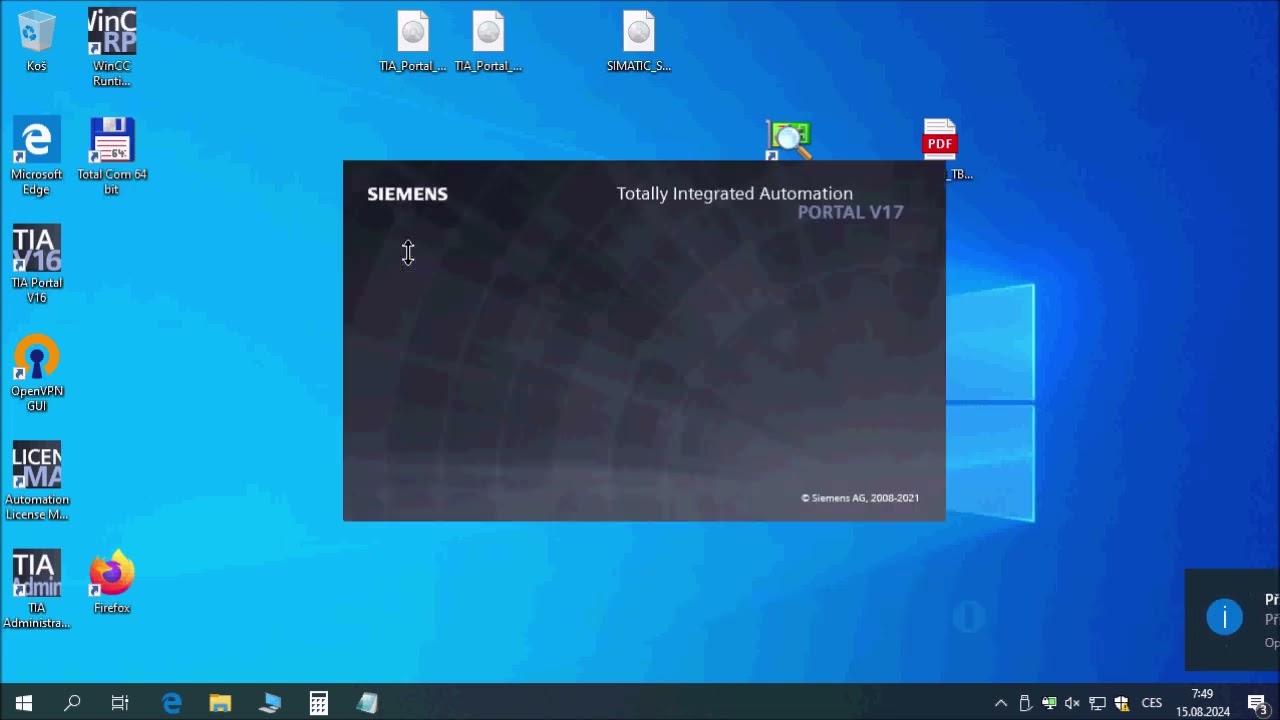Open Windows Security tray icon

pyautogui.click(x=1121, y=703)
